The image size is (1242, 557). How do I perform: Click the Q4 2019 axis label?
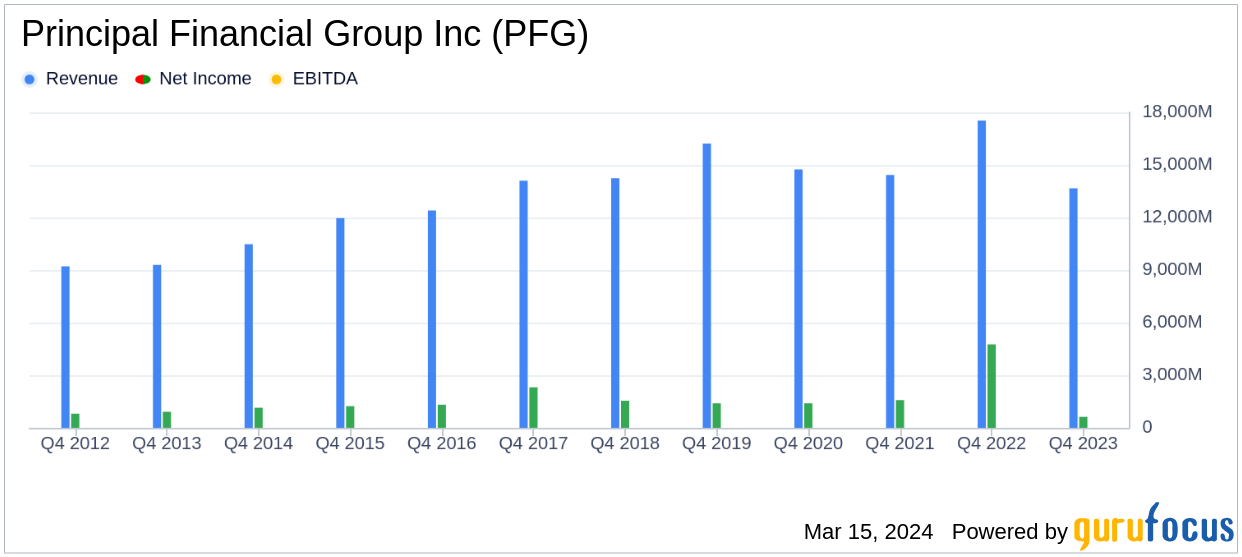(717, 443)
